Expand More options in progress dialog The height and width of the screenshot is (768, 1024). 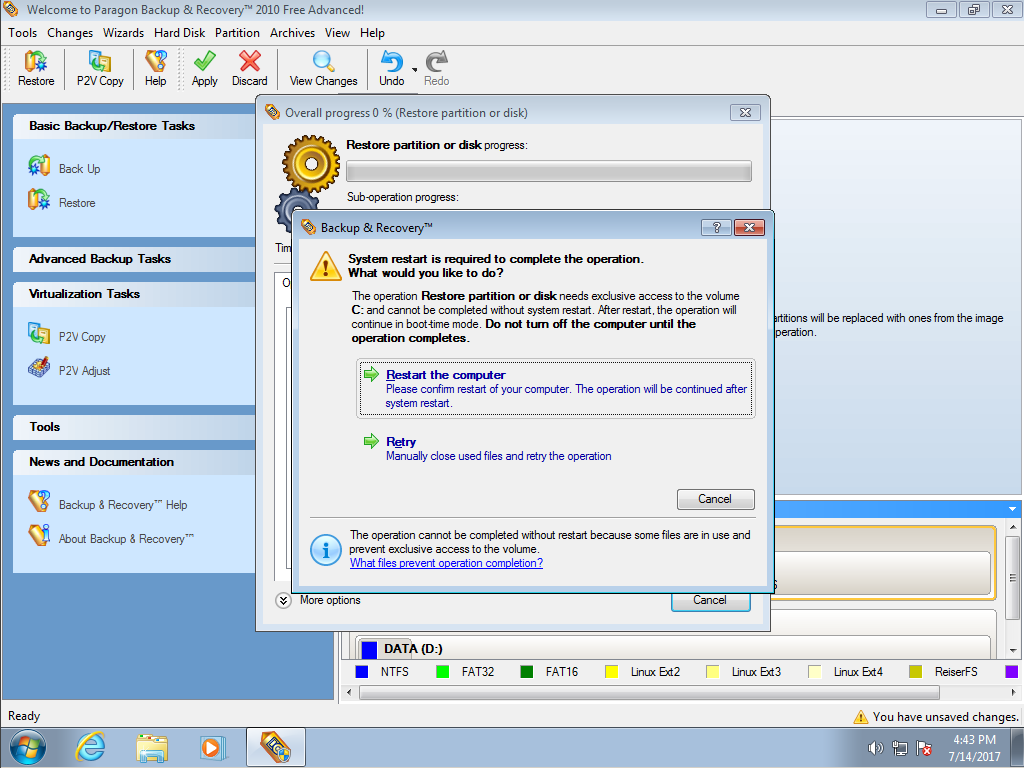[284, 600]
